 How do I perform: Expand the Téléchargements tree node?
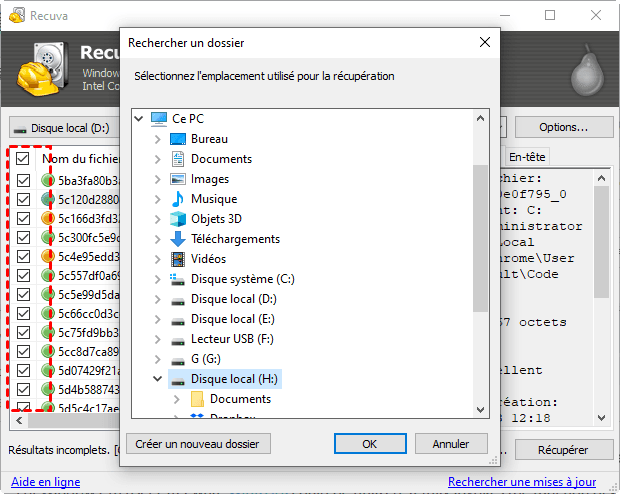[157, 239]
